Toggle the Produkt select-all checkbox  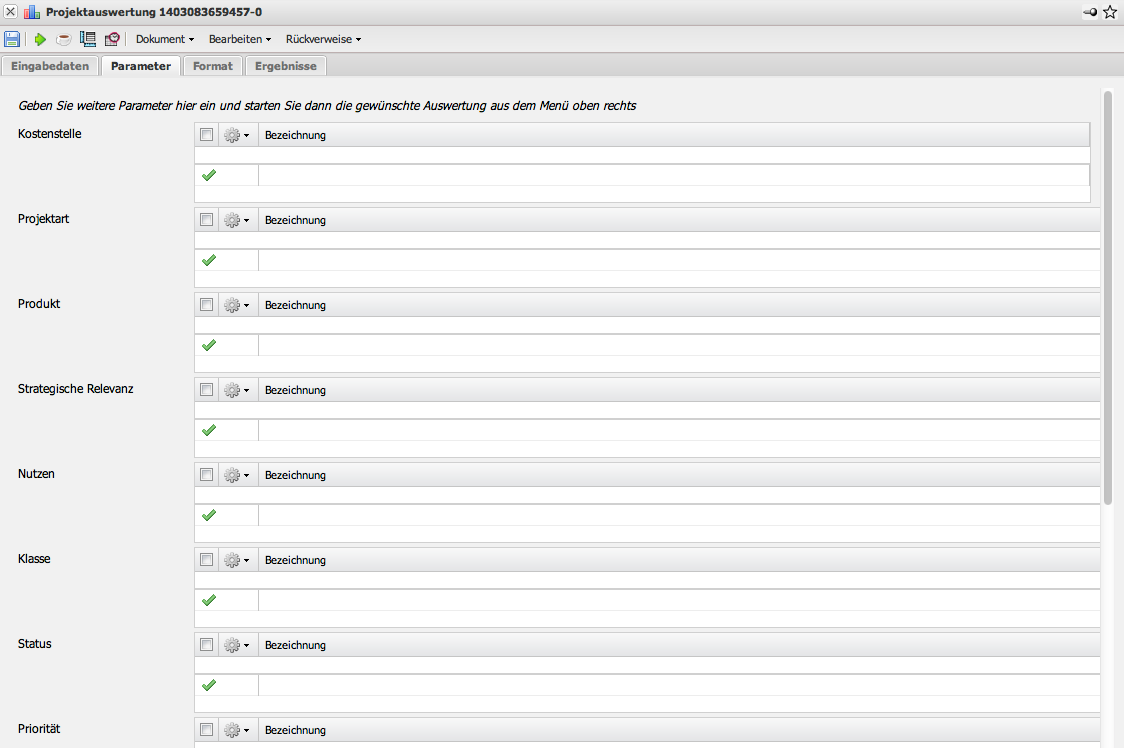coord(207,305)
